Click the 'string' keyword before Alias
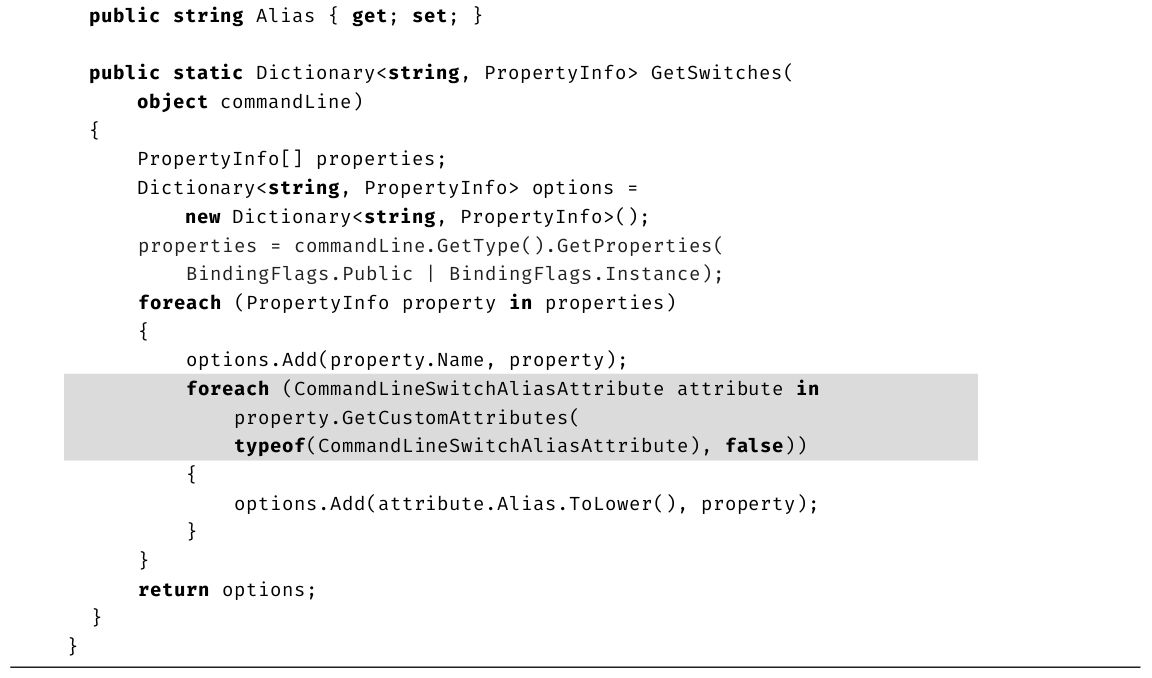Viewport: 1152px width, 678px height. [x=208, y=16]
